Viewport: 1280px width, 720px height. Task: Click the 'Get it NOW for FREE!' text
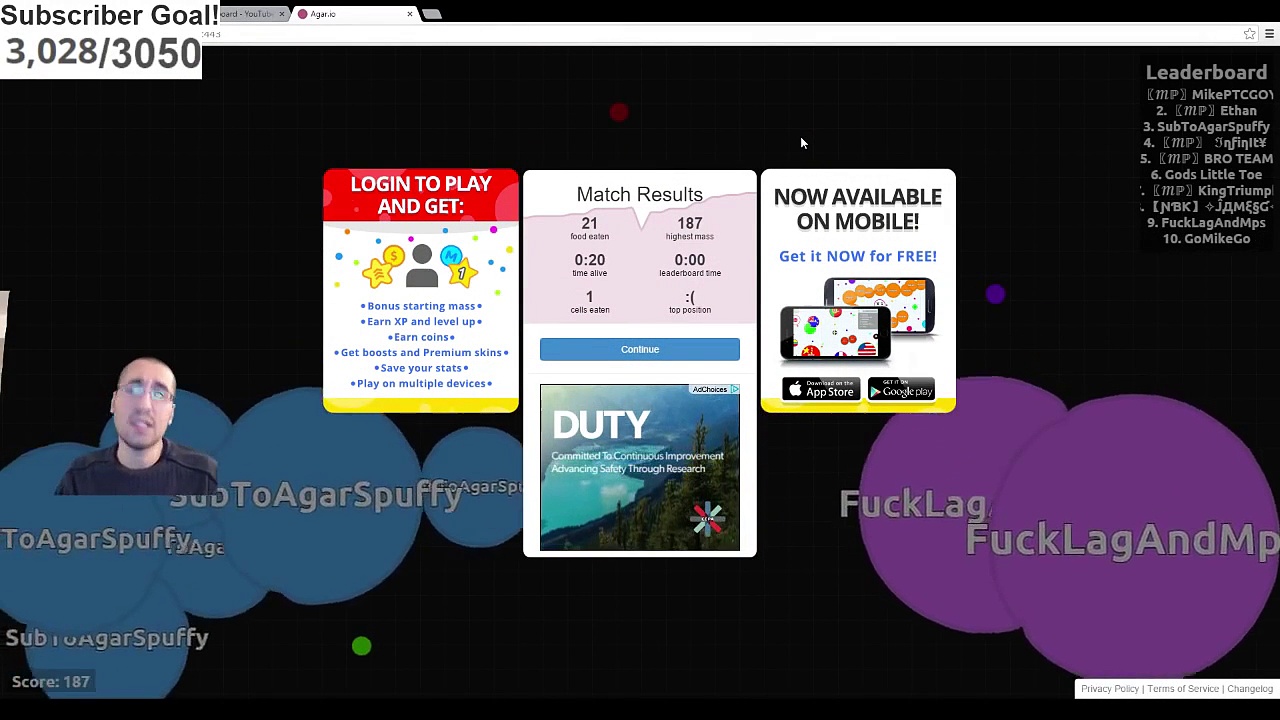(857, 256)
